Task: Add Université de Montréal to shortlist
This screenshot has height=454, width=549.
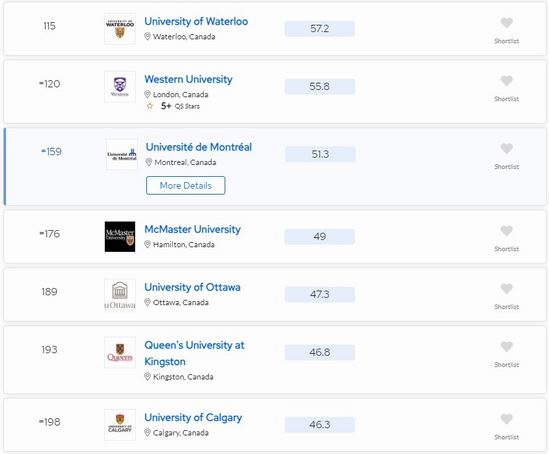Action: click(x=506, y=148)
